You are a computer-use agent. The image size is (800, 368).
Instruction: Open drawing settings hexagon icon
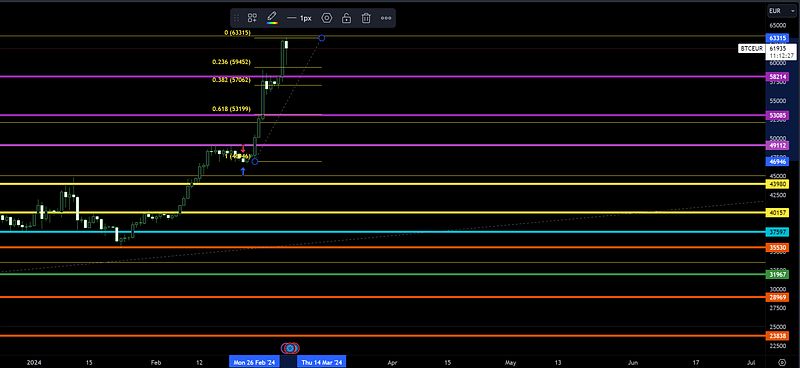click(327, 18)
